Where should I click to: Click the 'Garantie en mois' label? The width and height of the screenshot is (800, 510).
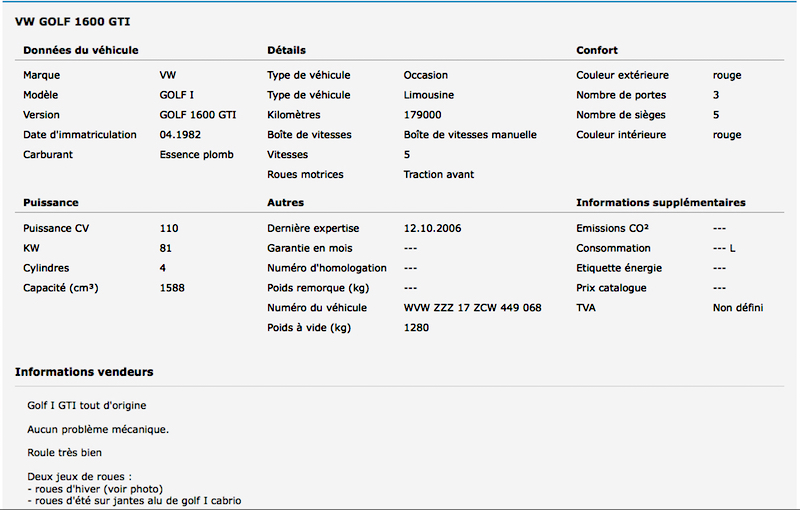click(x=310, y=248)
